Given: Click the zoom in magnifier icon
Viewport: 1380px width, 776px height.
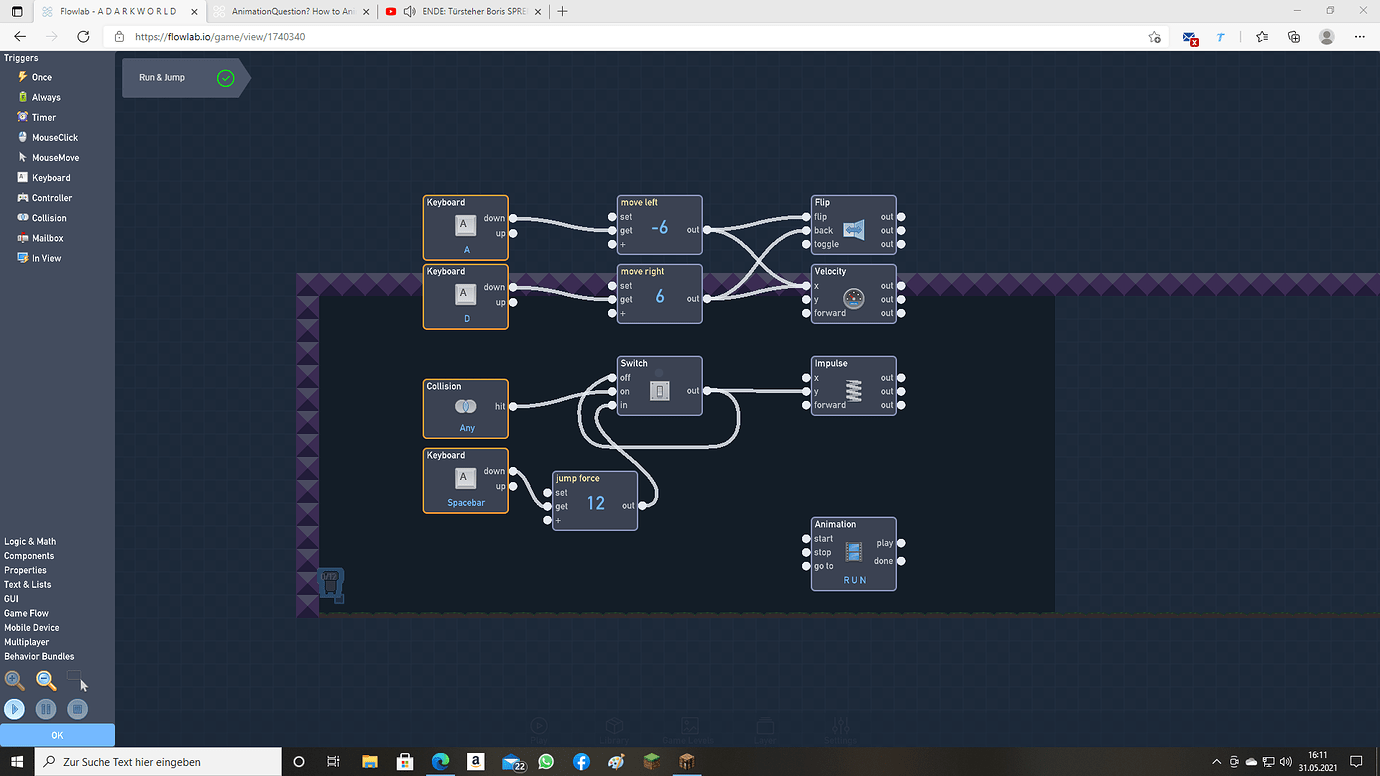Looking at the screenshot, I should [14, 681].
